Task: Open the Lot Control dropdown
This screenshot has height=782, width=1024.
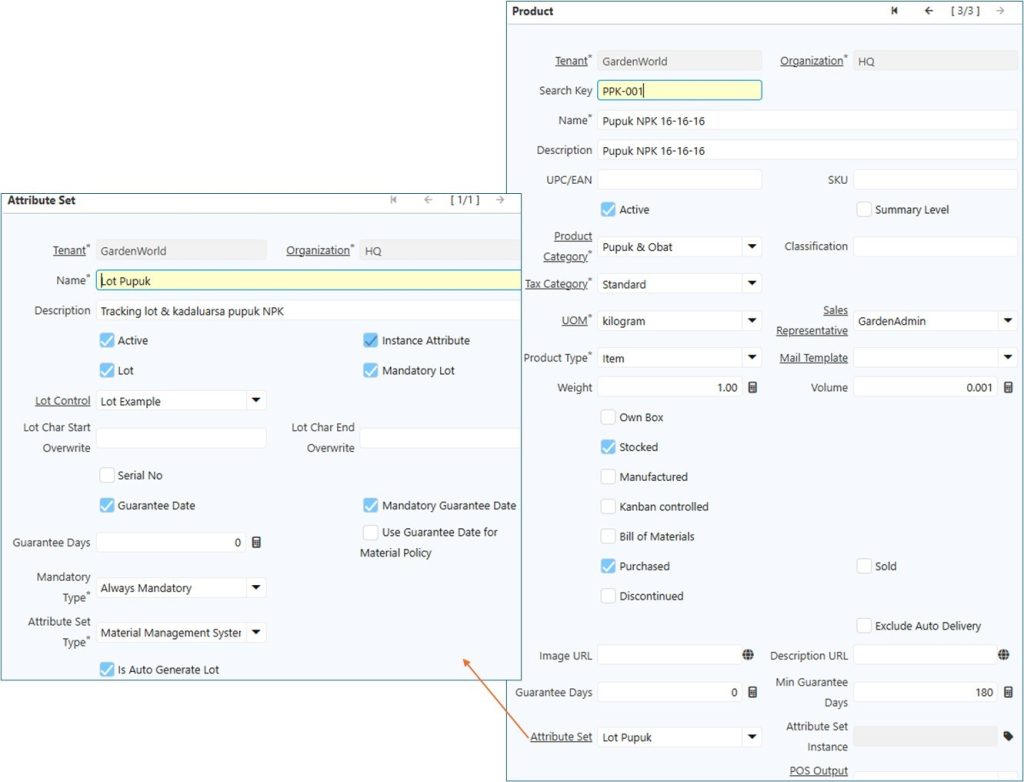Action: 256,401
